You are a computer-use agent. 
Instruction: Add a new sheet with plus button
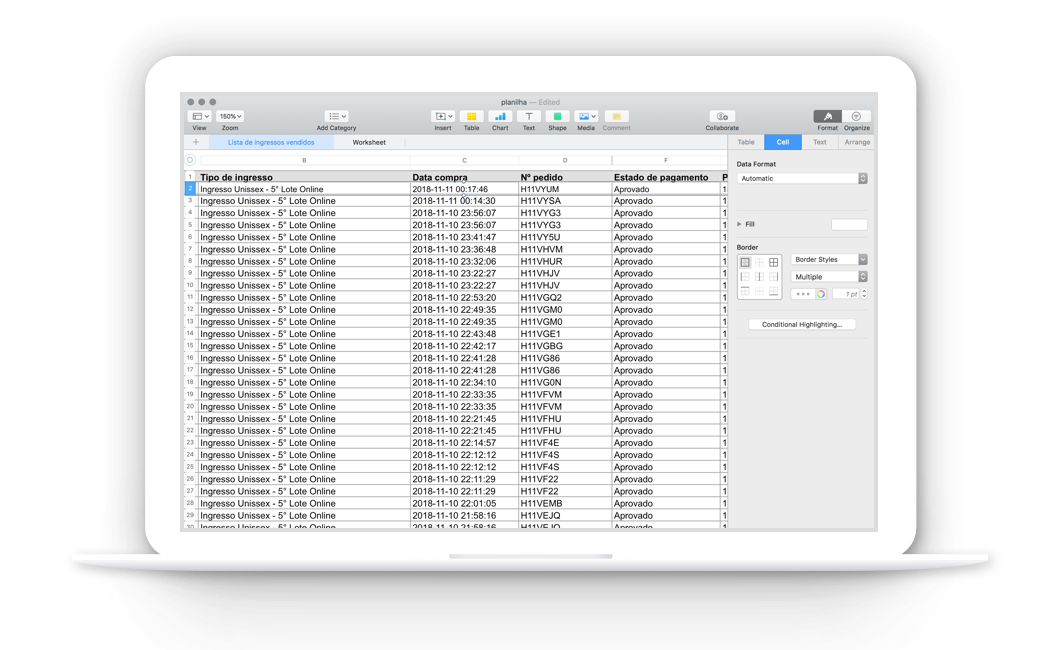(x=196, y=143)
